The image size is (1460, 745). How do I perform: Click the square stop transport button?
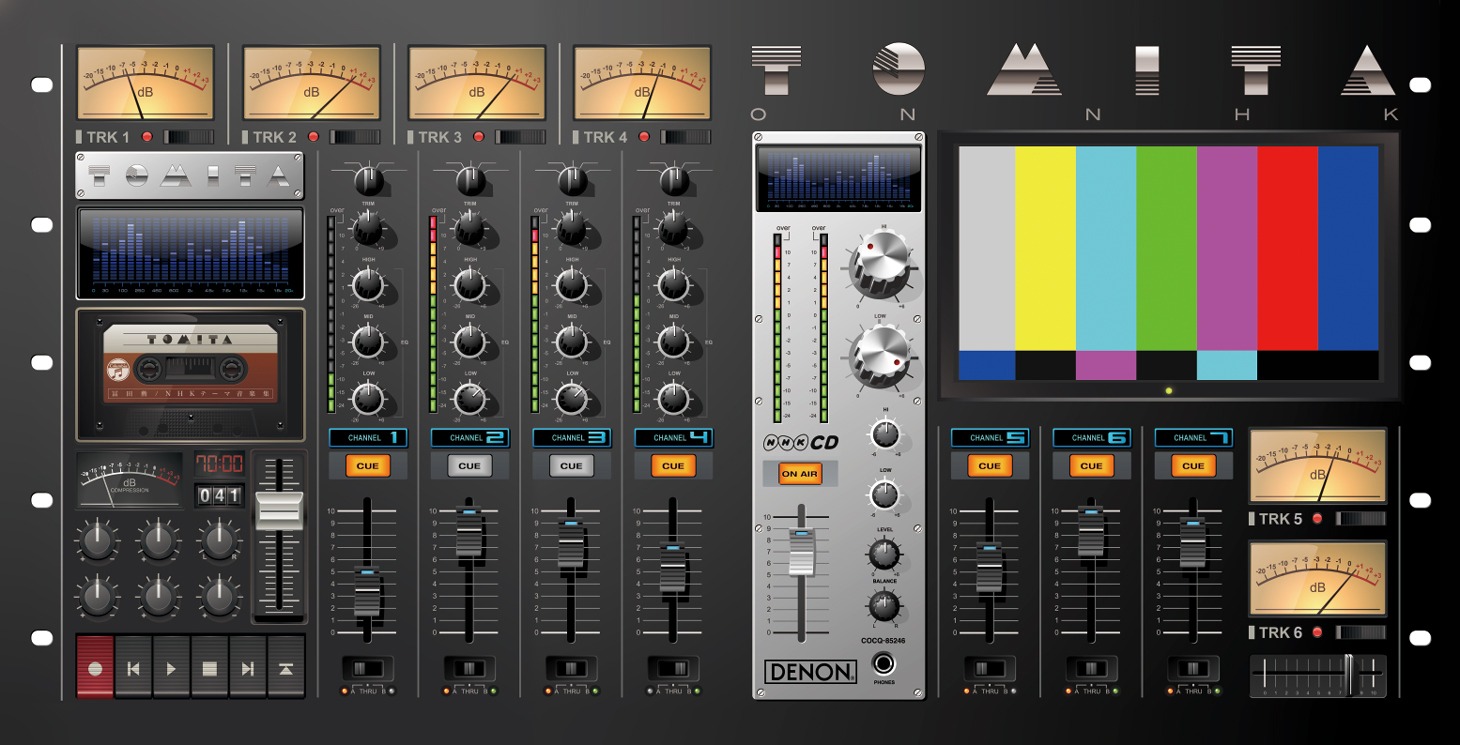(209, 667)
